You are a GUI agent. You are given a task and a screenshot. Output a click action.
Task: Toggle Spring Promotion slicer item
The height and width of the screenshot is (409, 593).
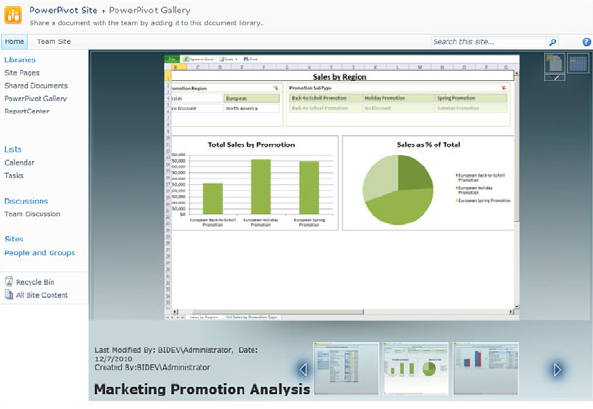[x=471, y=98]
